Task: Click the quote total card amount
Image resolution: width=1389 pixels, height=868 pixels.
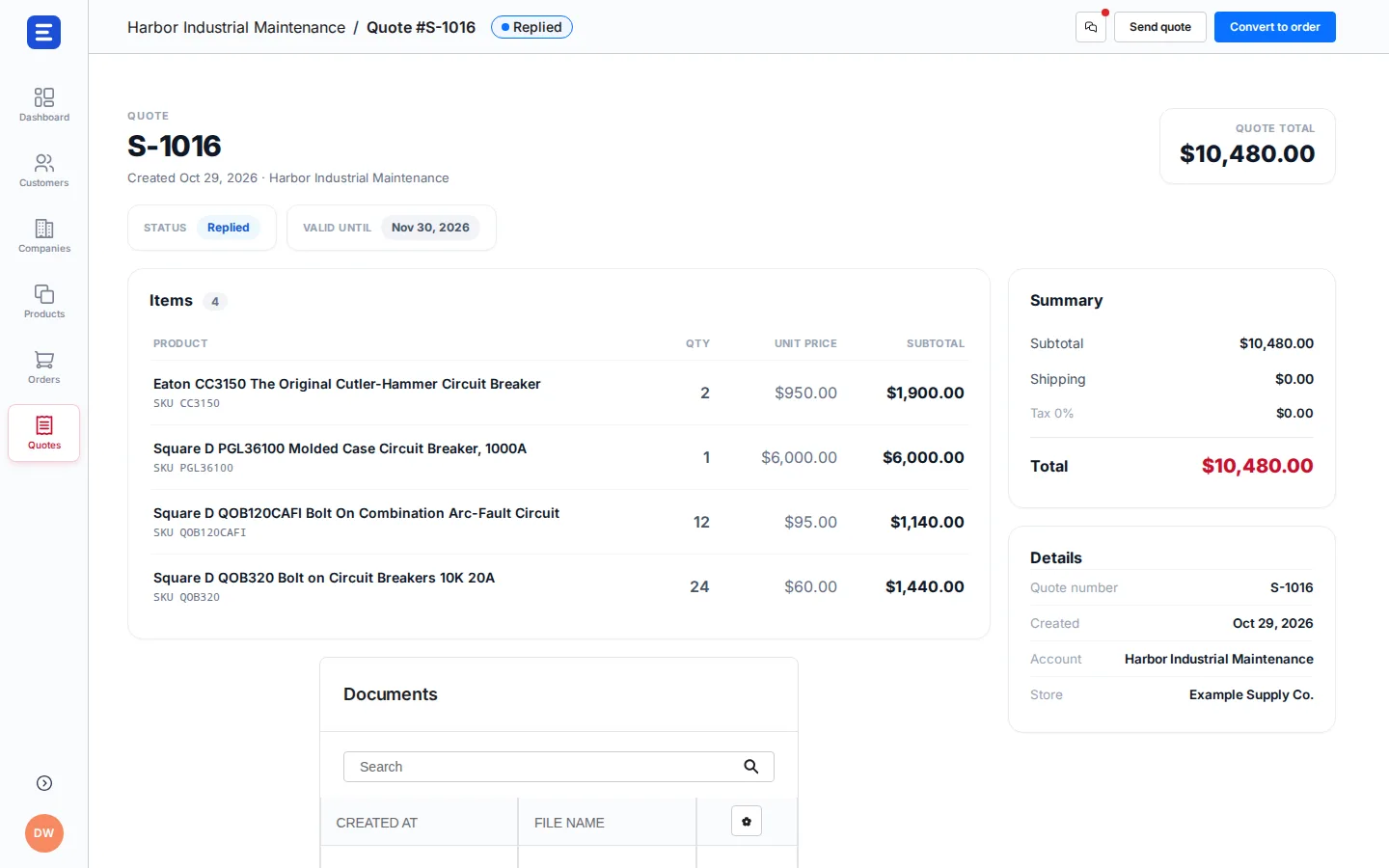Action: click(x=1247, y=154)
